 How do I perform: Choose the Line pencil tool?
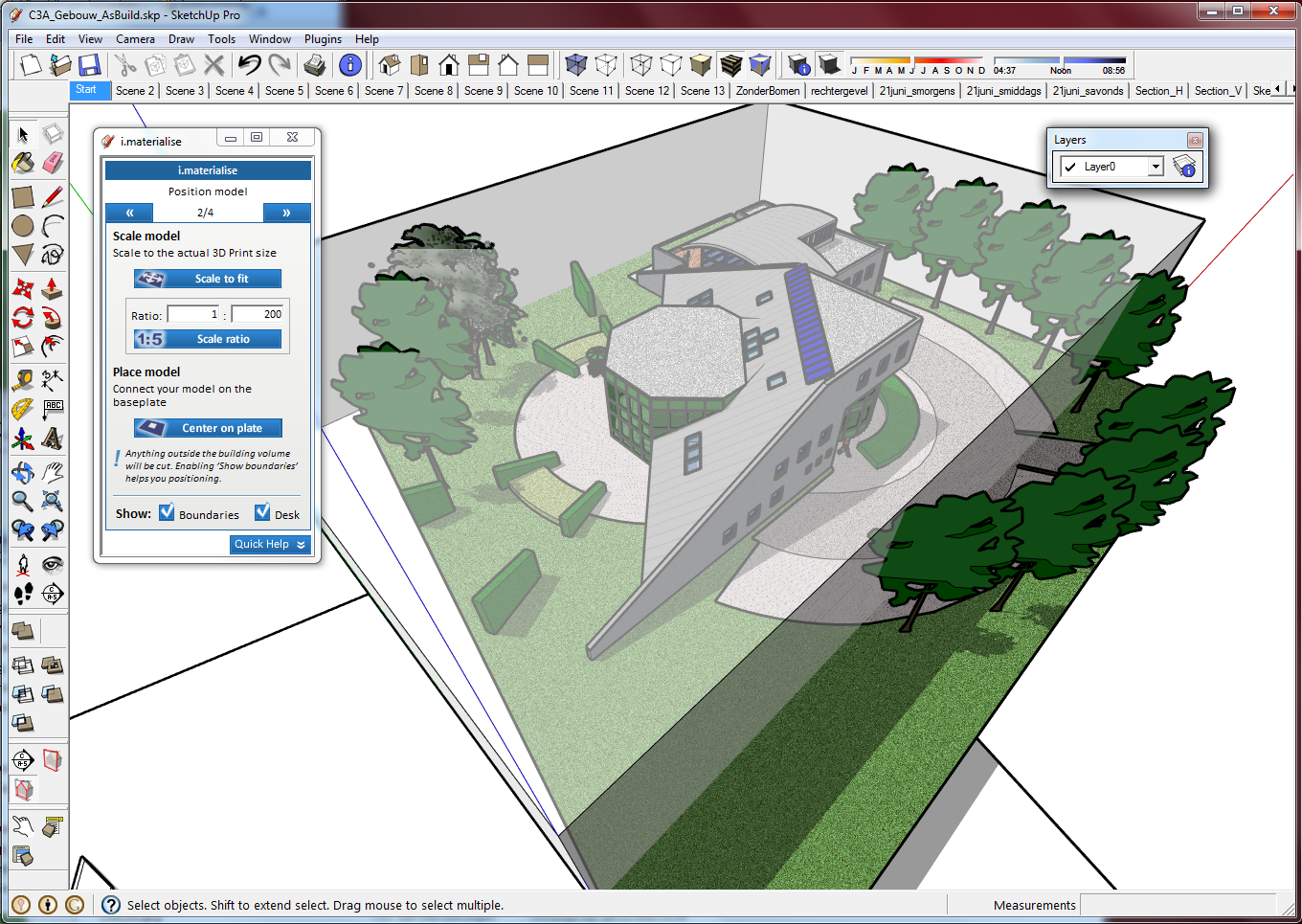53,197
